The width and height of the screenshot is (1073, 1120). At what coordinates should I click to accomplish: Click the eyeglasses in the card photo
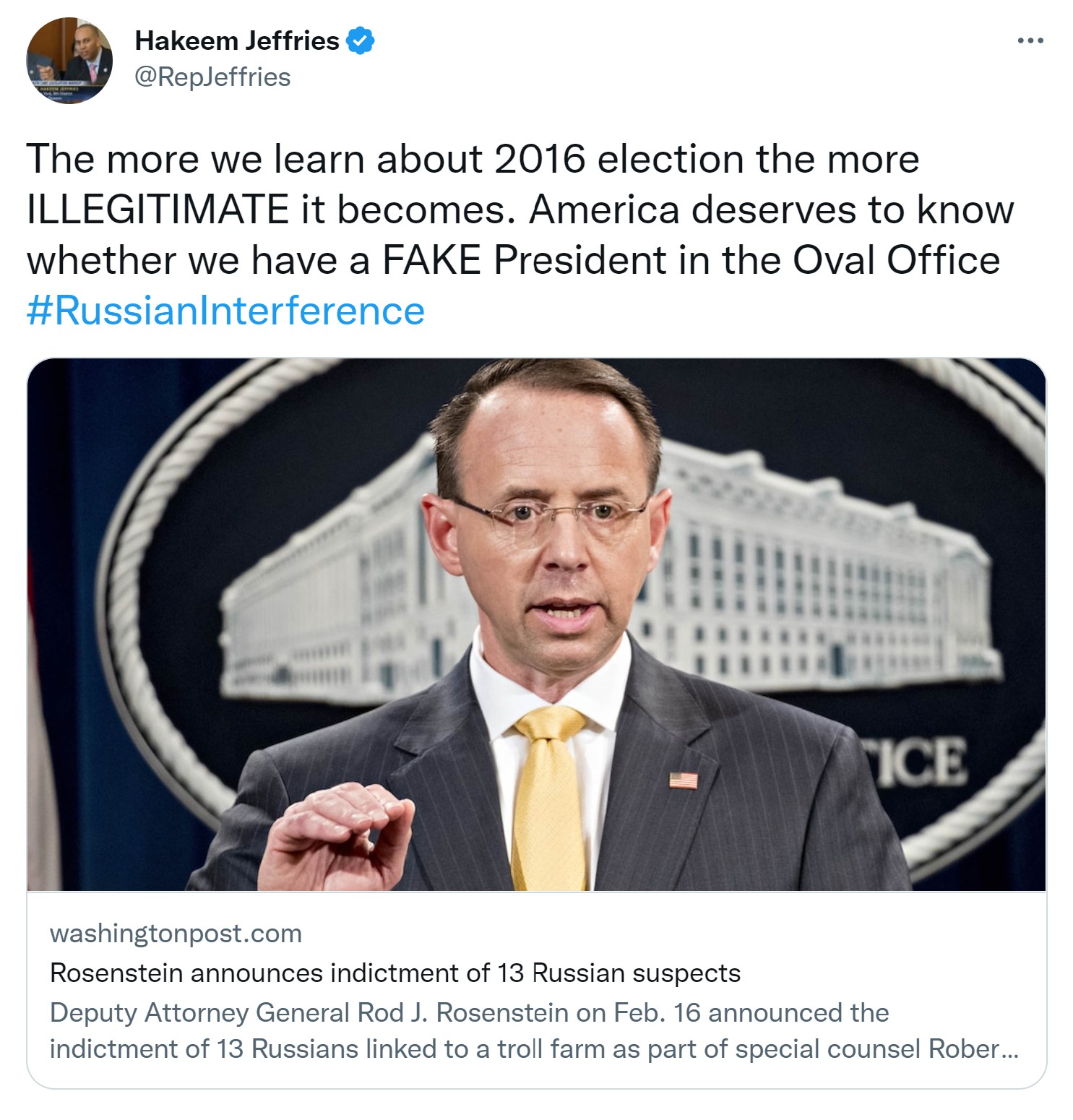[x=551, y=514]
